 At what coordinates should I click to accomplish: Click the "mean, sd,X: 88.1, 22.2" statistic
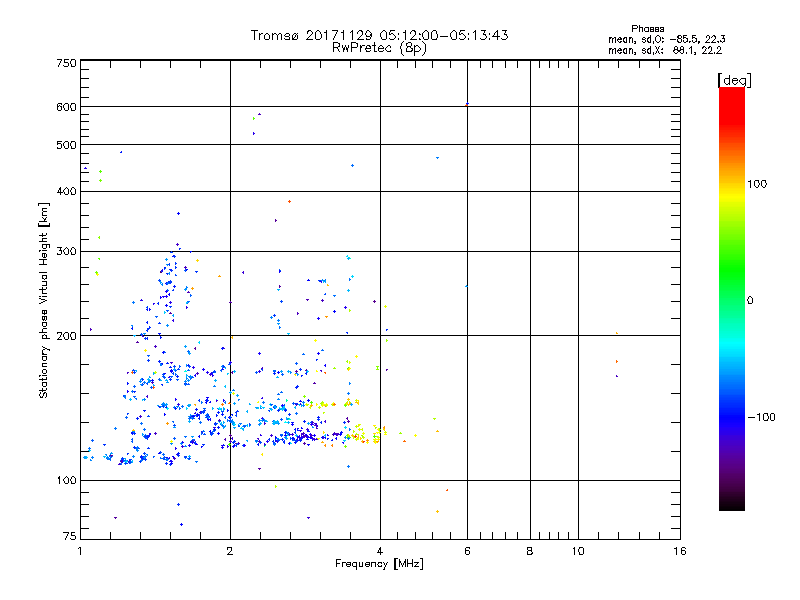tap(665, 50)
